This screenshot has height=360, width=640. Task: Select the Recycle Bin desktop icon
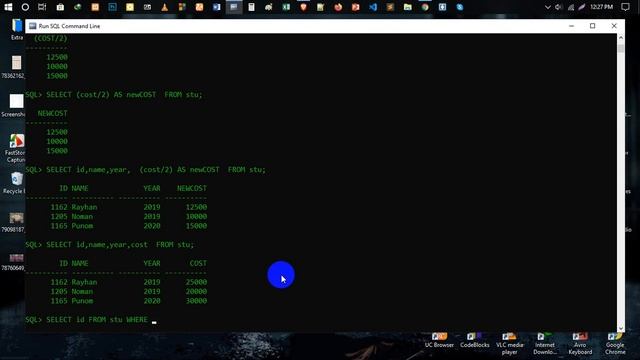[15, 182]
